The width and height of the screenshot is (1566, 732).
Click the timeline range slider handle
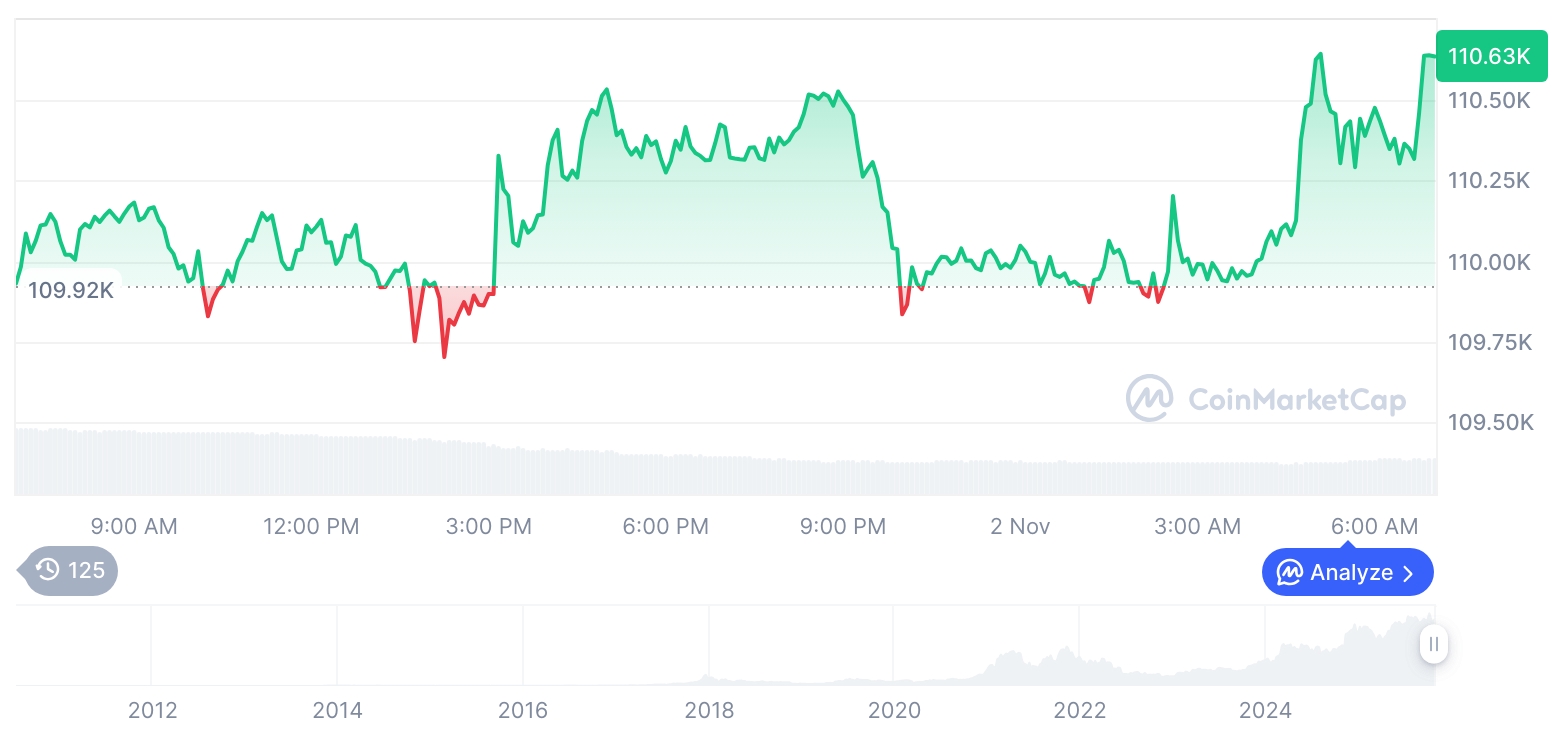pos(1433,644)
